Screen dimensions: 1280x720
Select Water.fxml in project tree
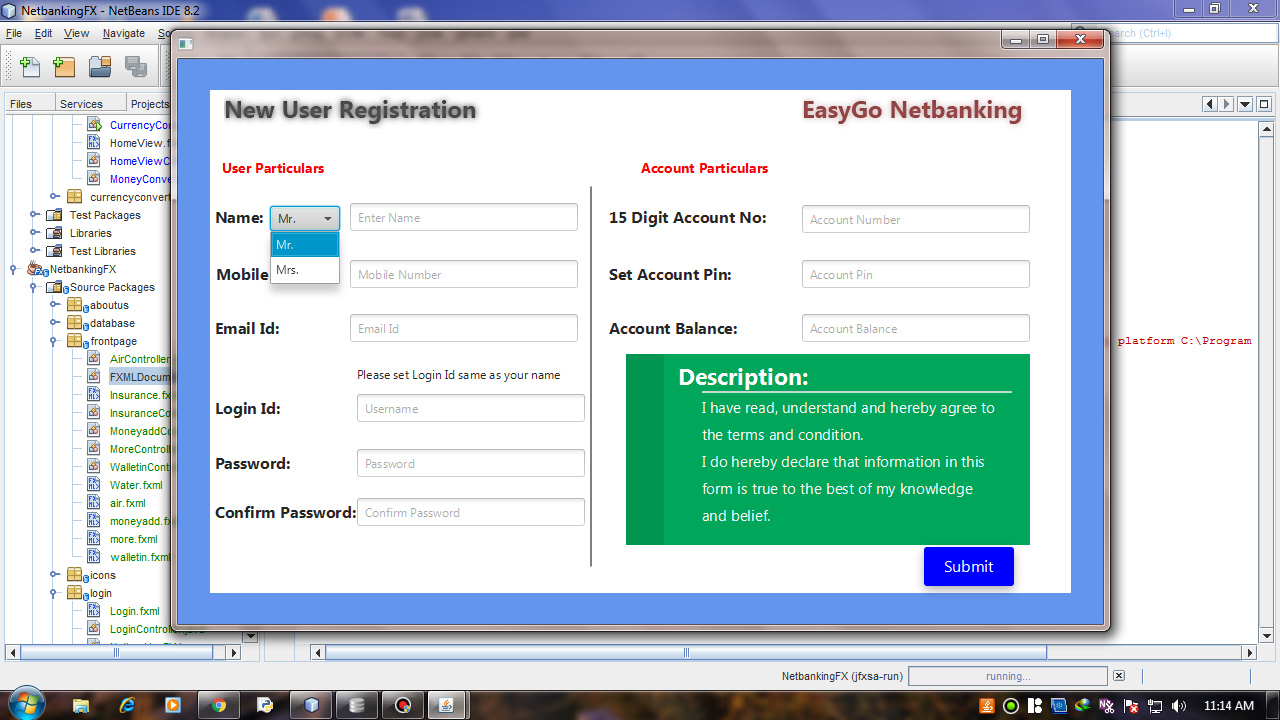click(136, 485)
